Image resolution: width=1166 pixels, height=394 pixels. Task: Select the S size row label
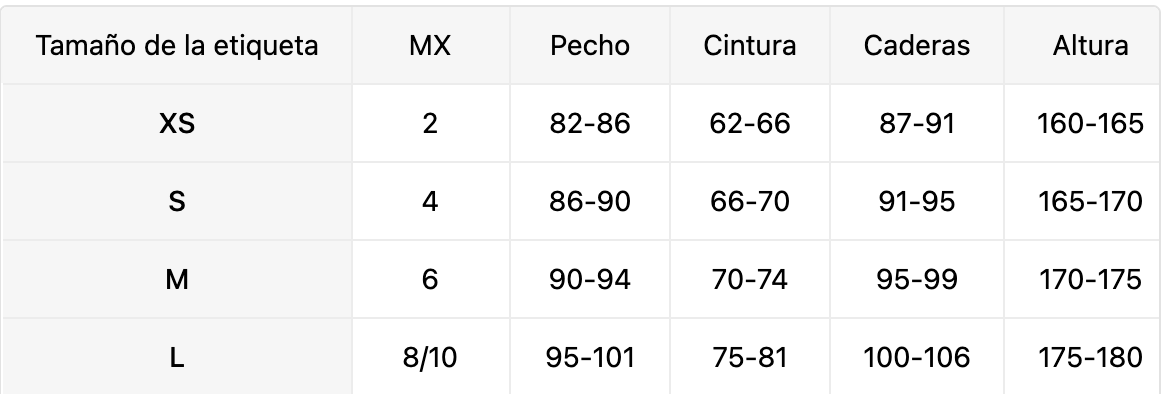177,201
